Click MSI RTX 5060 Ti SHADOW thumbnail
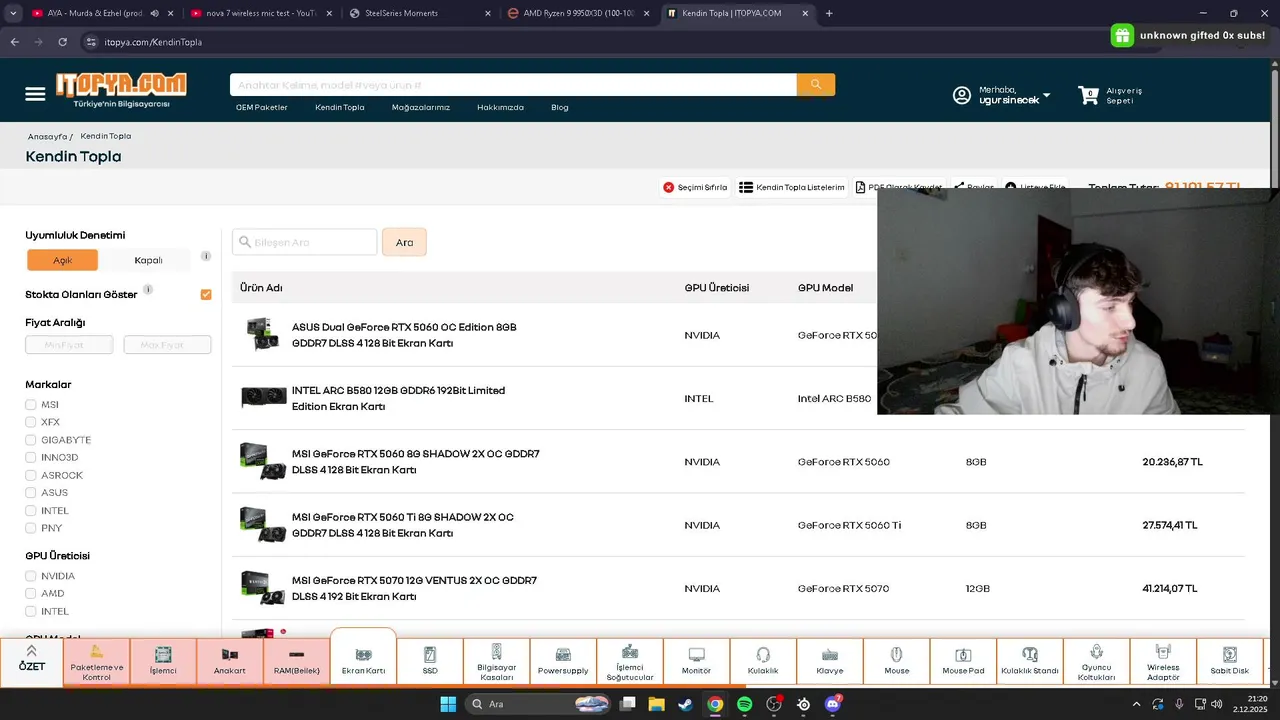This screenshot has width=1280, height=720. point(263,525)
